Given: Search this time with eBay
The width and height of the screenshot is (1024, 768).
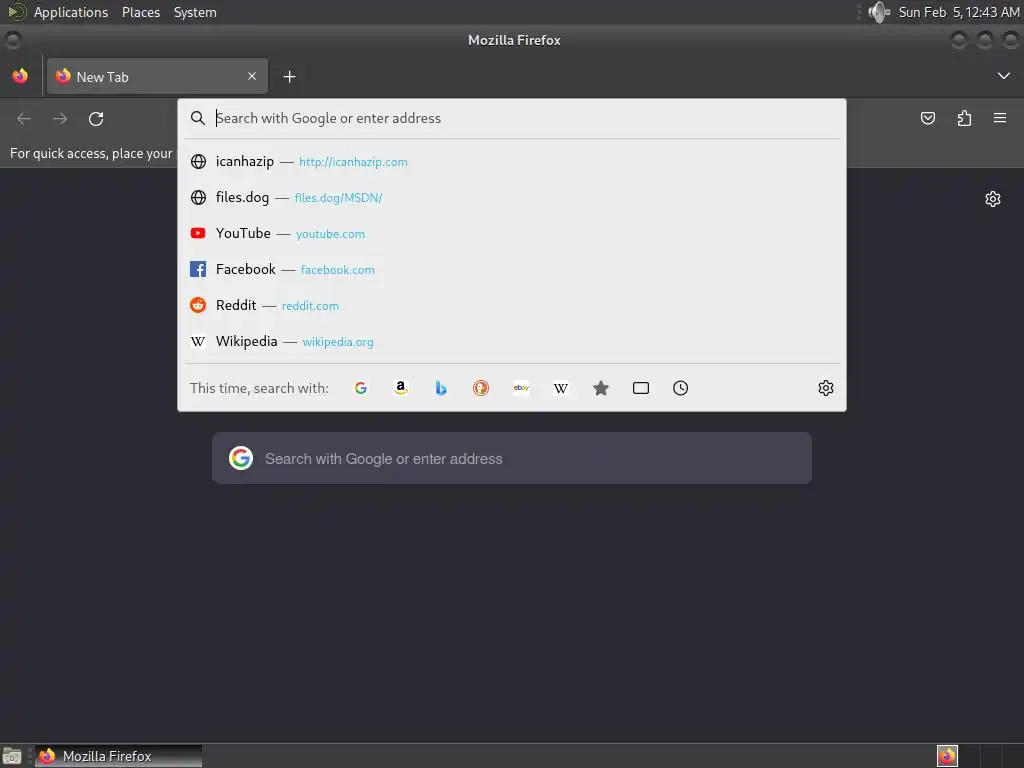Looking at the screenshot, I should tap(521, 388).
